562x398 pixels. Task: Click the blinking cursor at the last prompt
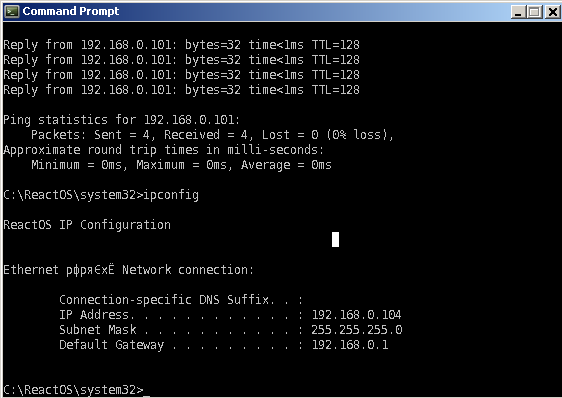pos(146,395)
